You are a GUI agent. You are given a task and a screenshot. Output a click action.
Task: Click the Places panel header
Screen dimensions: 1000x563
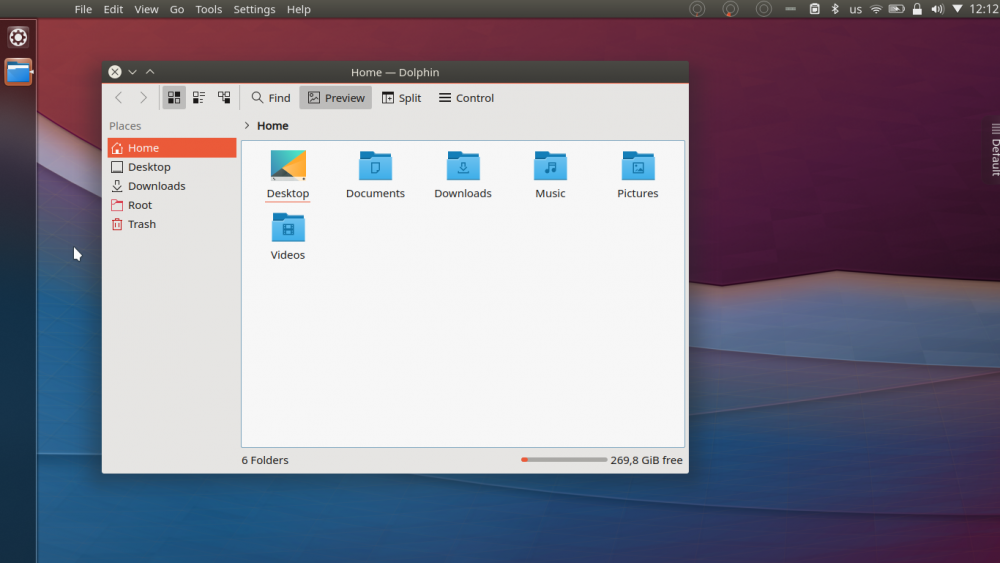point(125,126)
